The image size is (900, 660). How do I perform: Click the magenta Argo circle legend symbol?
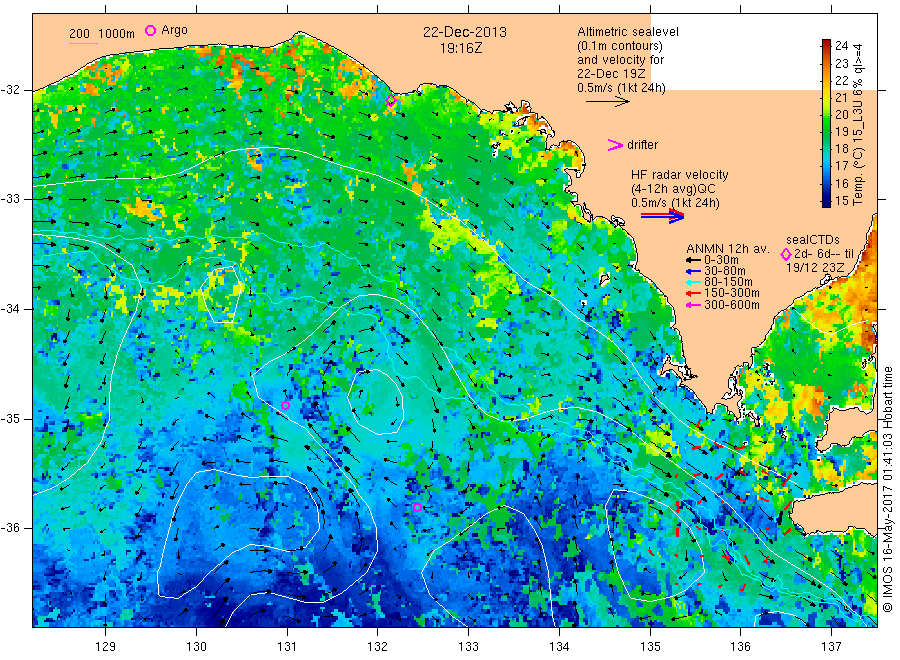pyautogui.click(x=150, y=30)
